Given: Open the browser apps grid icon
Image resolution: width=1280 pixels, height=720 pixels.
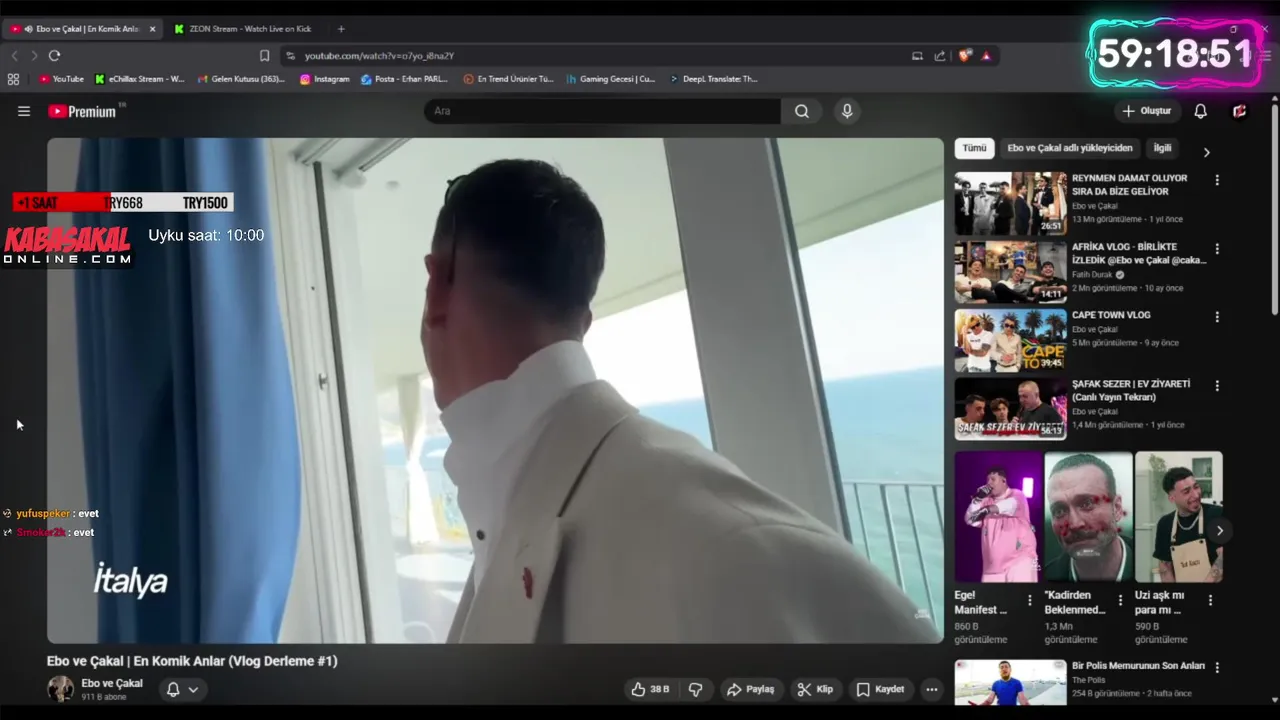Looking at the screenshot, I should (14, 79).
